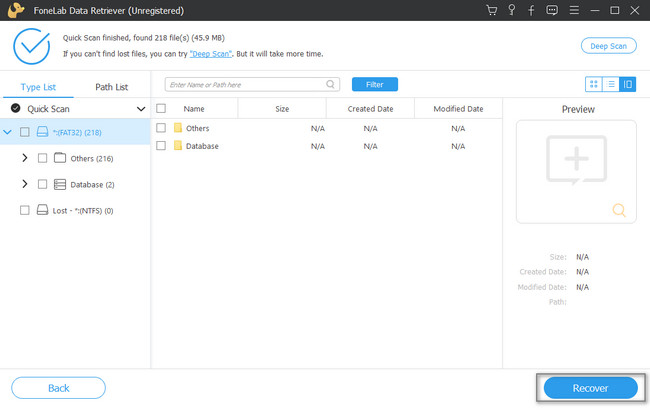The width and height of the screenshot is (650, 412).
Task: Click the name or path search field
Action: 252,84
